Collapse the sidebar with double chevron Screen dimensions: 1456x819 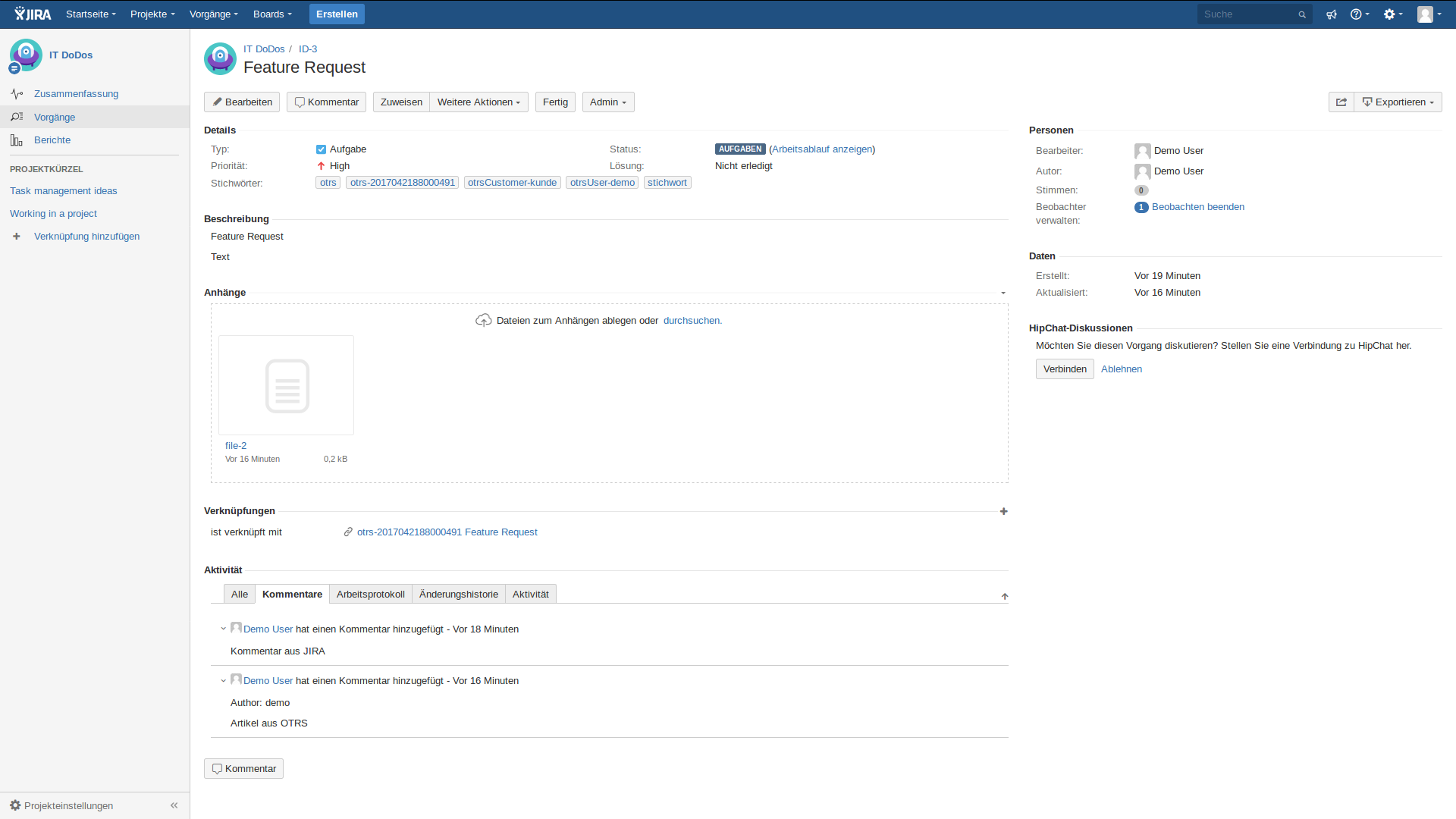click(x=174, y=805)
